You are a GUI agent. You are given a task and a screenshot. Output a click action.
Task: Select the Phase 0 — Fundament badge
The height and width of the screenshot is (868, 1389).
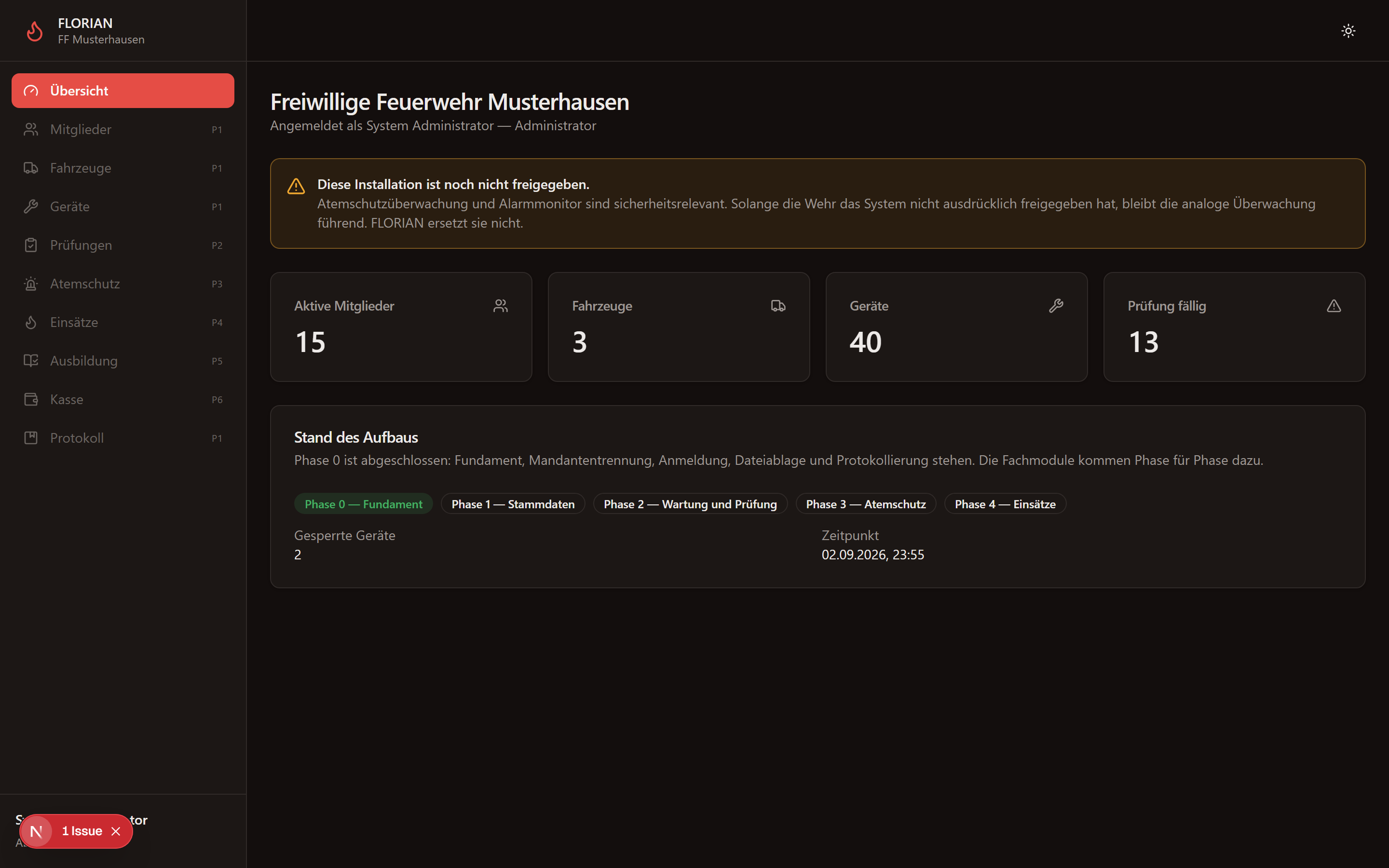coord(363,504)
